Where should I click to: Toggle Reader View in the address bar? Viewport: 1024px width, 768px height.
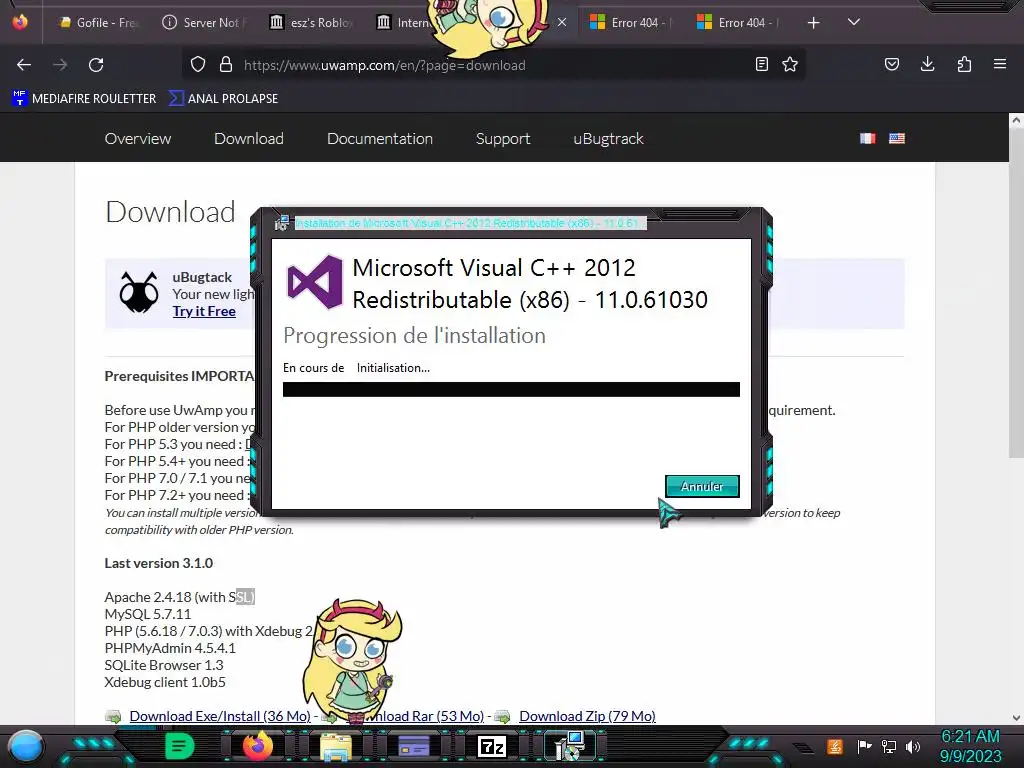761,65
